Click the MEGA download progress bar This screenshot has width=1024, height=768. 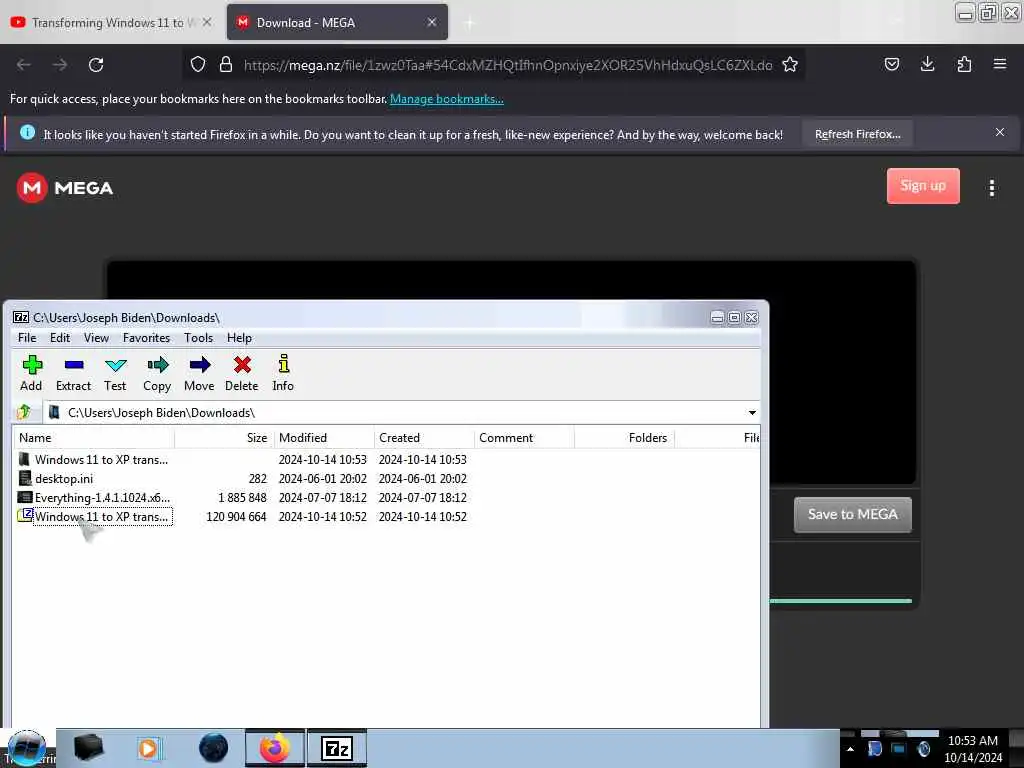(840, 601)
